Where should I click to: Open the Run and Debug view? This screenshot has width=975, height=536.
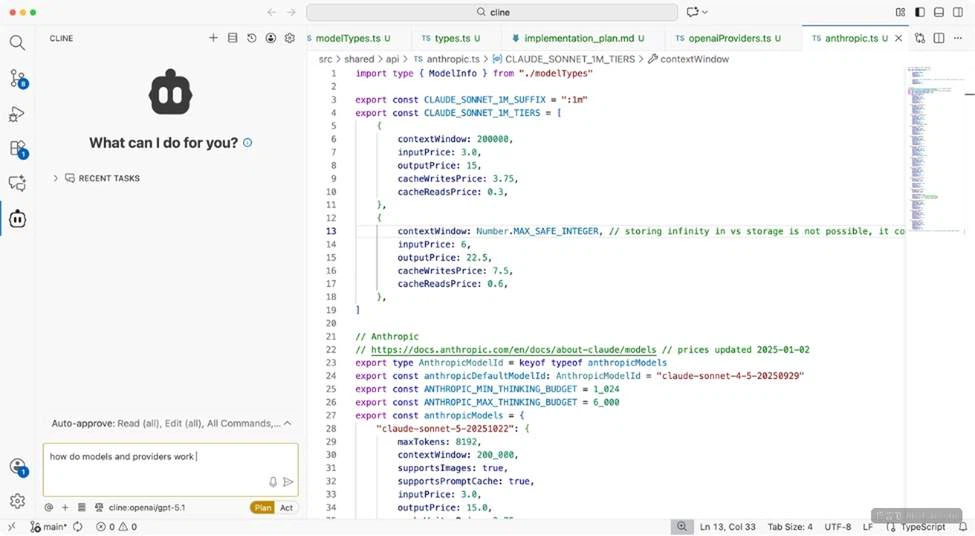click(17, 114)
